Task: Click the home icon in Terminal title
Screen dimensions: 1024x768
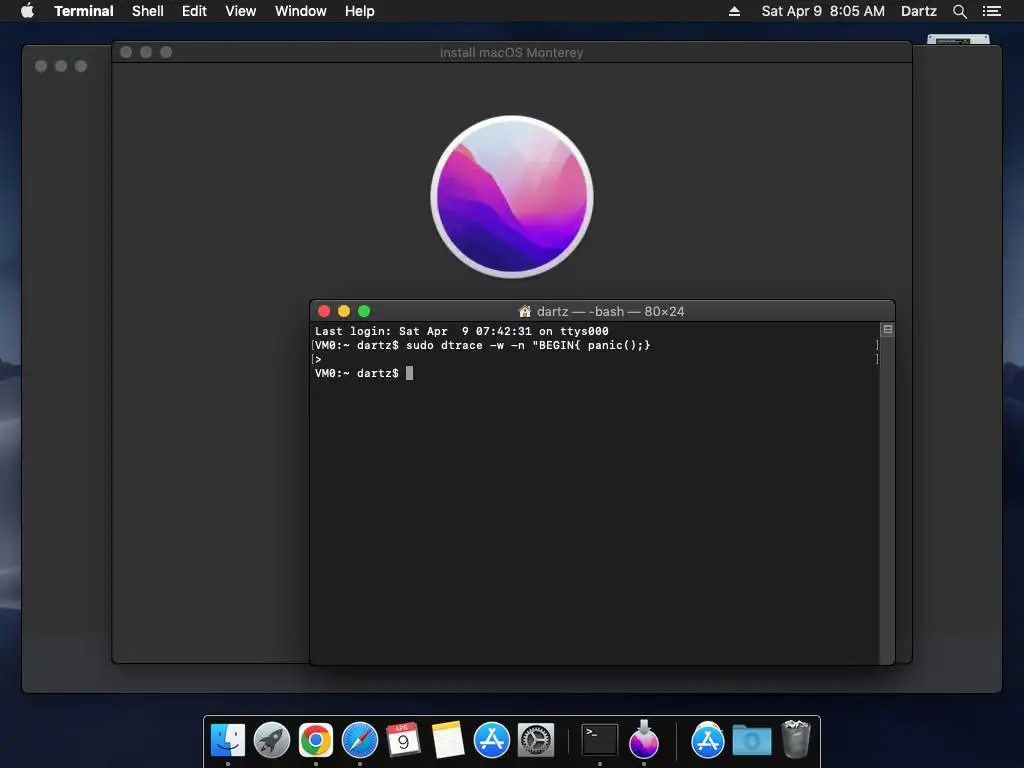Action: (524, 311)
